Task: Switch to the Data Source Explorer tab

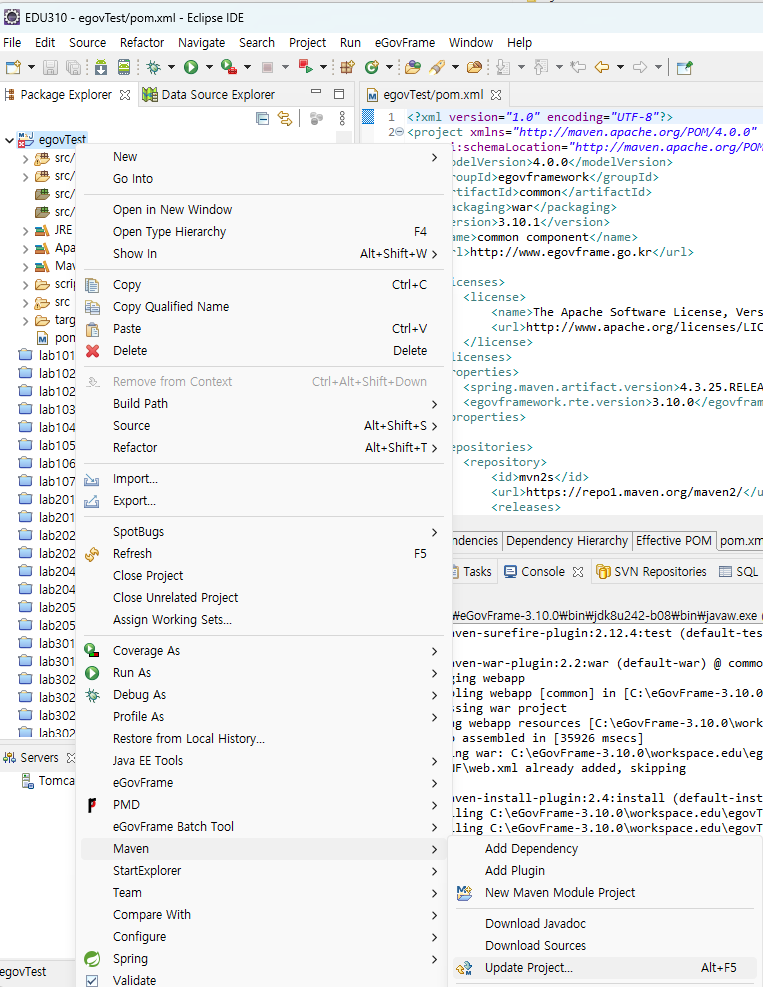Action: point(210,94)
